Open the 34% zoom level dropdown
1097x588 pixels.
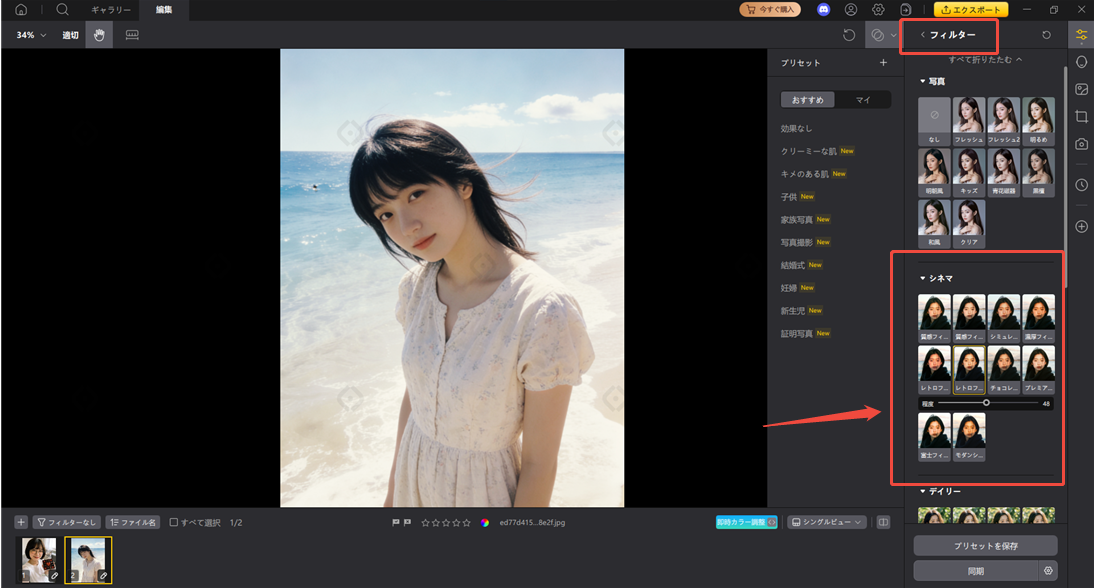(30, 35)
